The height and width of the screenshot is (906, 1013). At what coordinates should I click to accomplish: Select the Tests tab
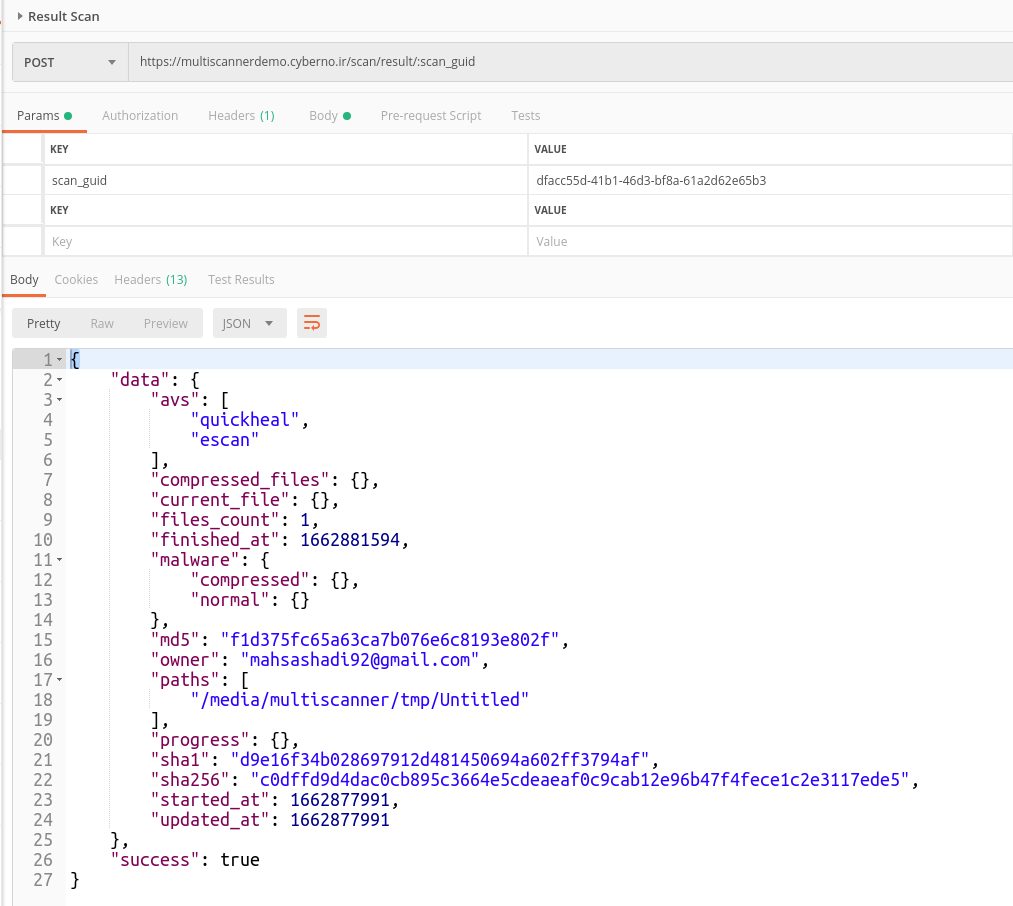[x=525, y=115]
